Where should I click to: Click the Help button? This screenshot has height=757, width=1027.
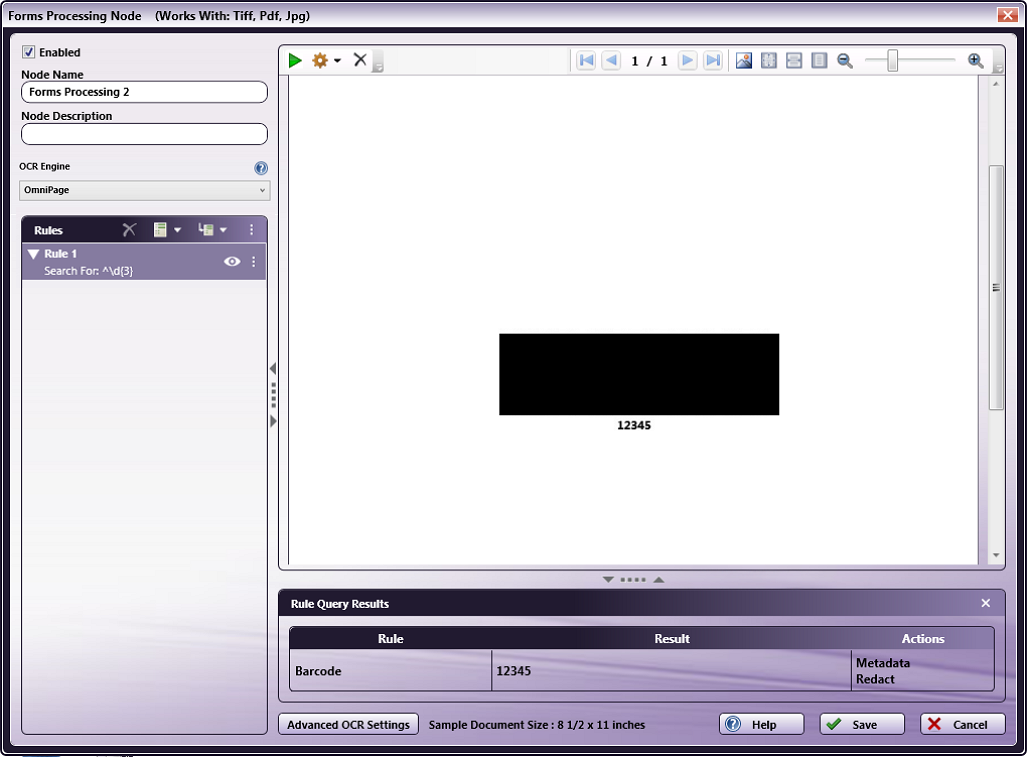(x=762, y=724)
